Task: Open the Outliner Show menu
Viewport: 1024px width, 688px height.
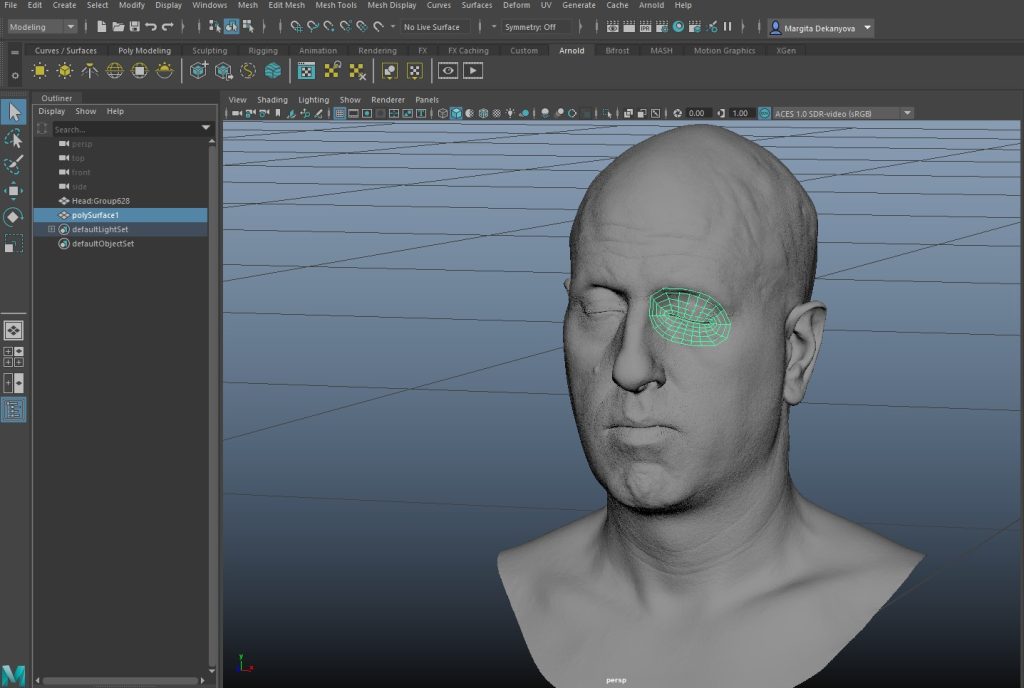Action: [86, 112]
